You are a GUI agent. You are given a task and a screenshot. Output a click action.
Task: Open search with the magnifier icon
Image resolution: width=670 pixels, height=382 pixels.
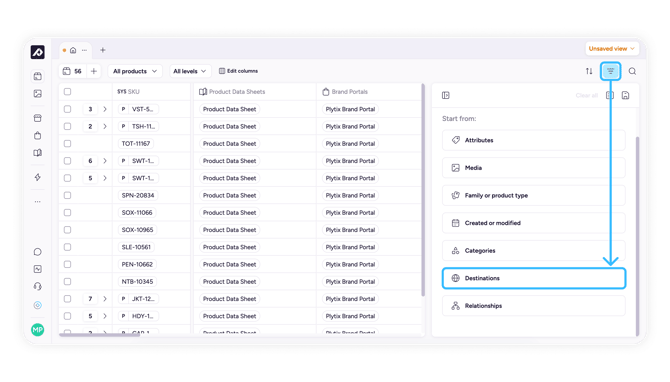[632, 71]
